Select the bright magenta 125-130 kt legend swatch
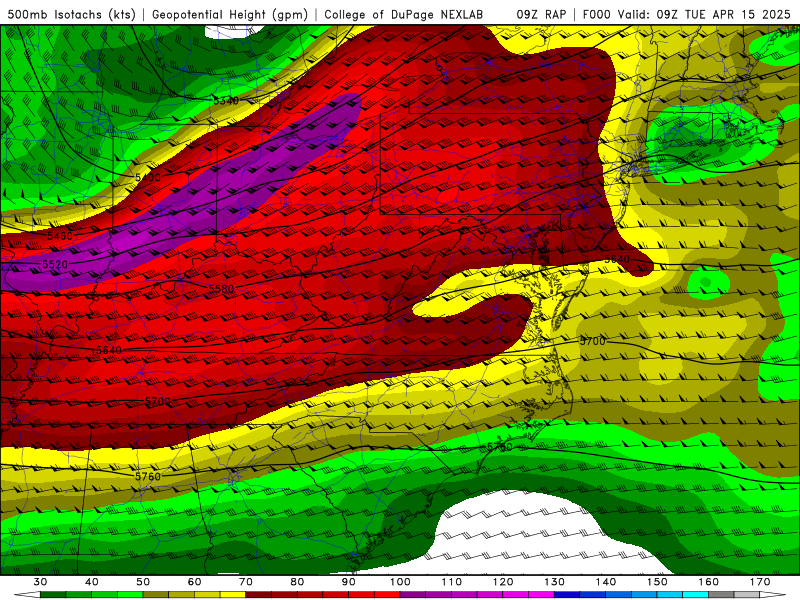The height and width of the screenshot is (600, 800). click(541, 595)
